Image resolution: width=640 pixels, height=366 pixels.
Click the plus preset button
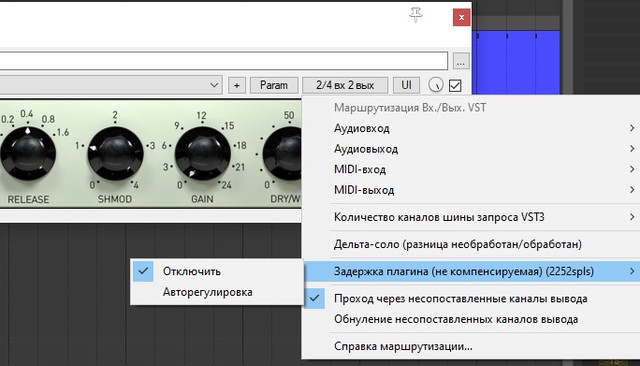237,85
